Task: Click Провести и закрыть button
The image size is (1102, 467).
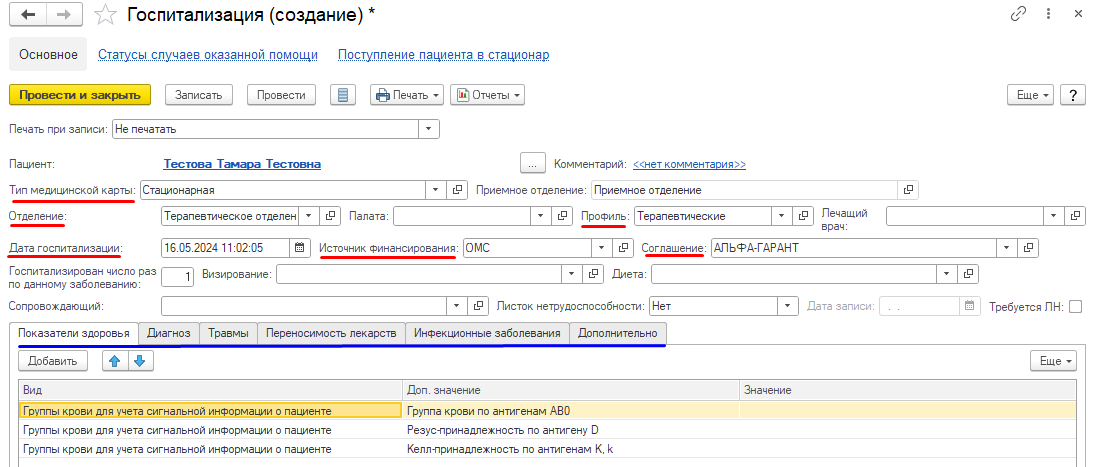Action: (80, 95)
